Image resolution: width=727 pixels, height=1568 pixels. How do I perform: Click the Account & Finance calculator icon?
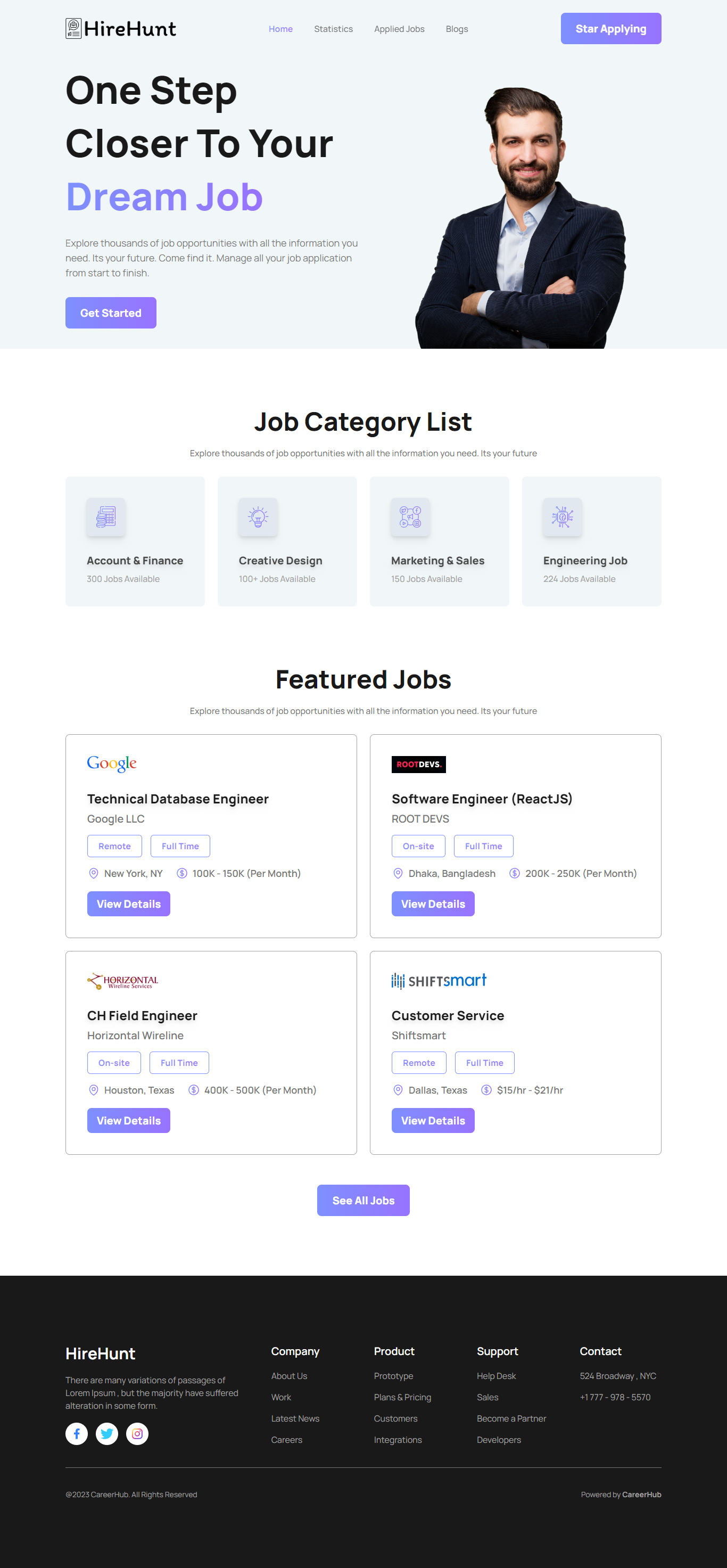[x=106, y=517]
